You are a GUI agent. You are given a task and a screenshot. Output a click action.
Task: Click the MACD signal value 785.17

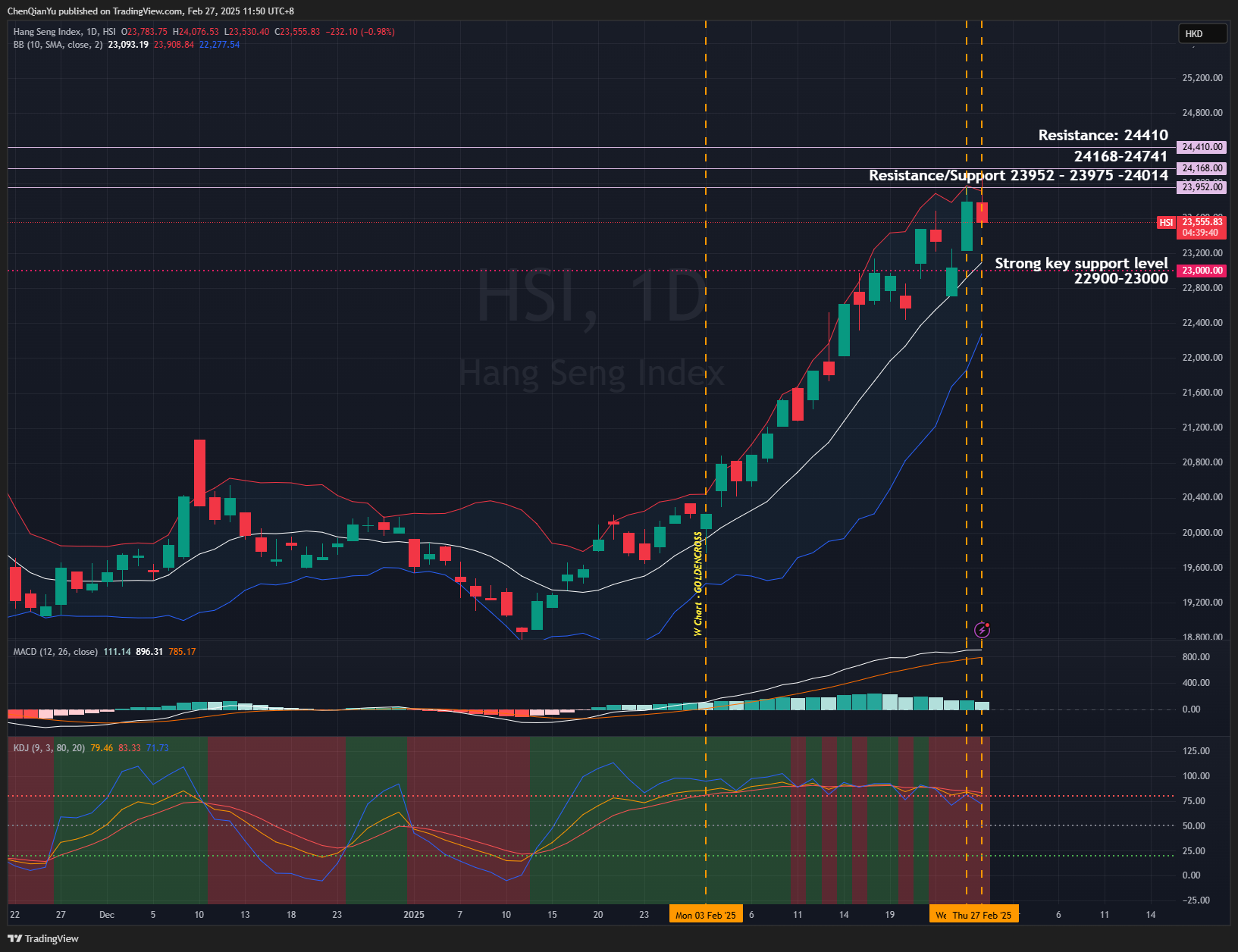tap(182, 652)
